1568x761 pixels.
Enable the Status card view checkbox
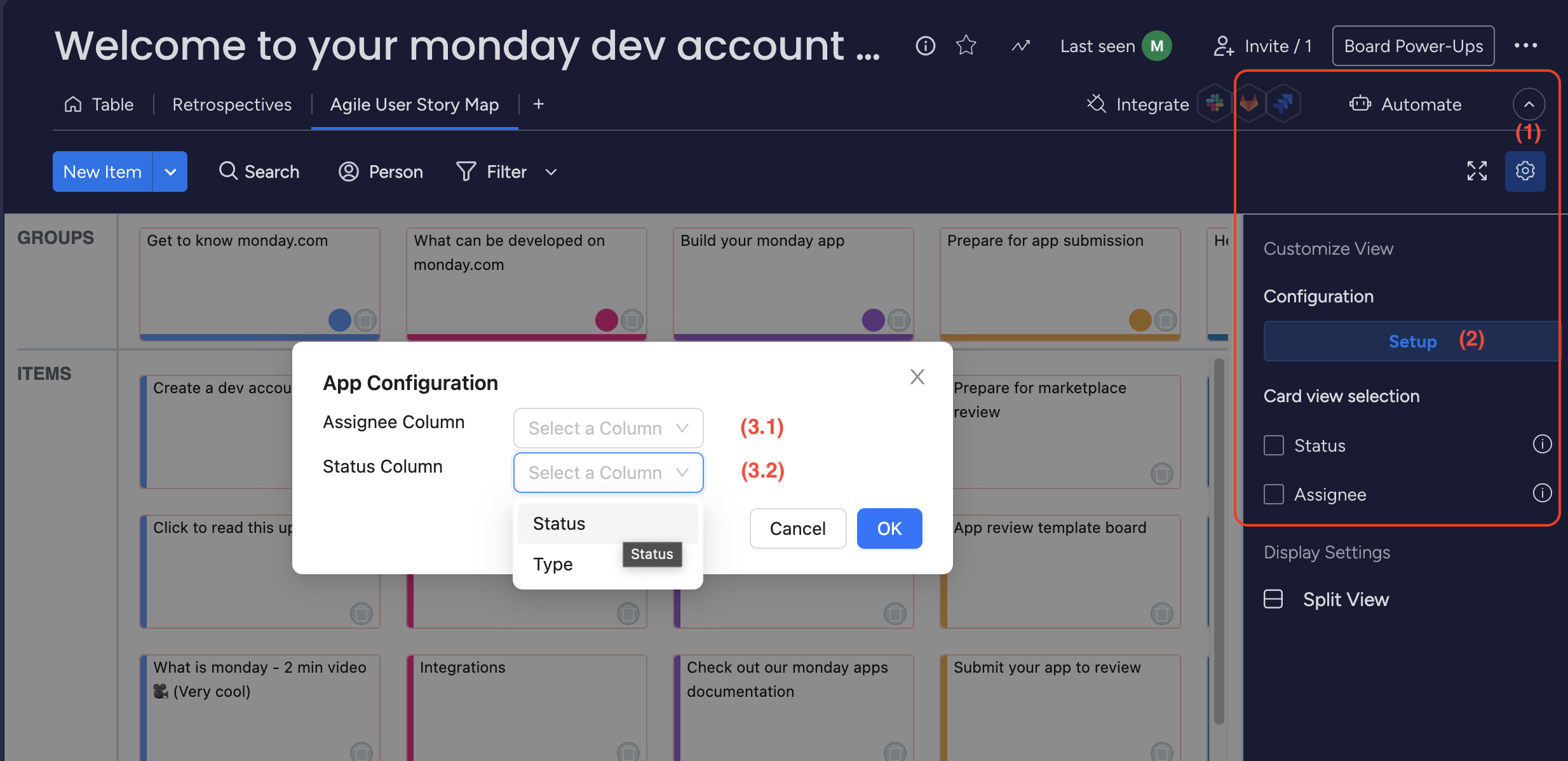(1274, 445)
